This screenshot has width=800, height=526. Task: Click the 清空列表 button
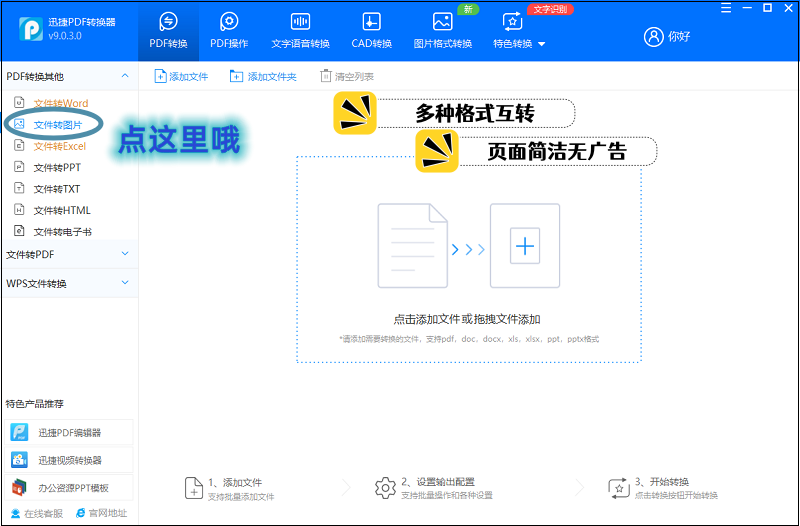point(347,77)
